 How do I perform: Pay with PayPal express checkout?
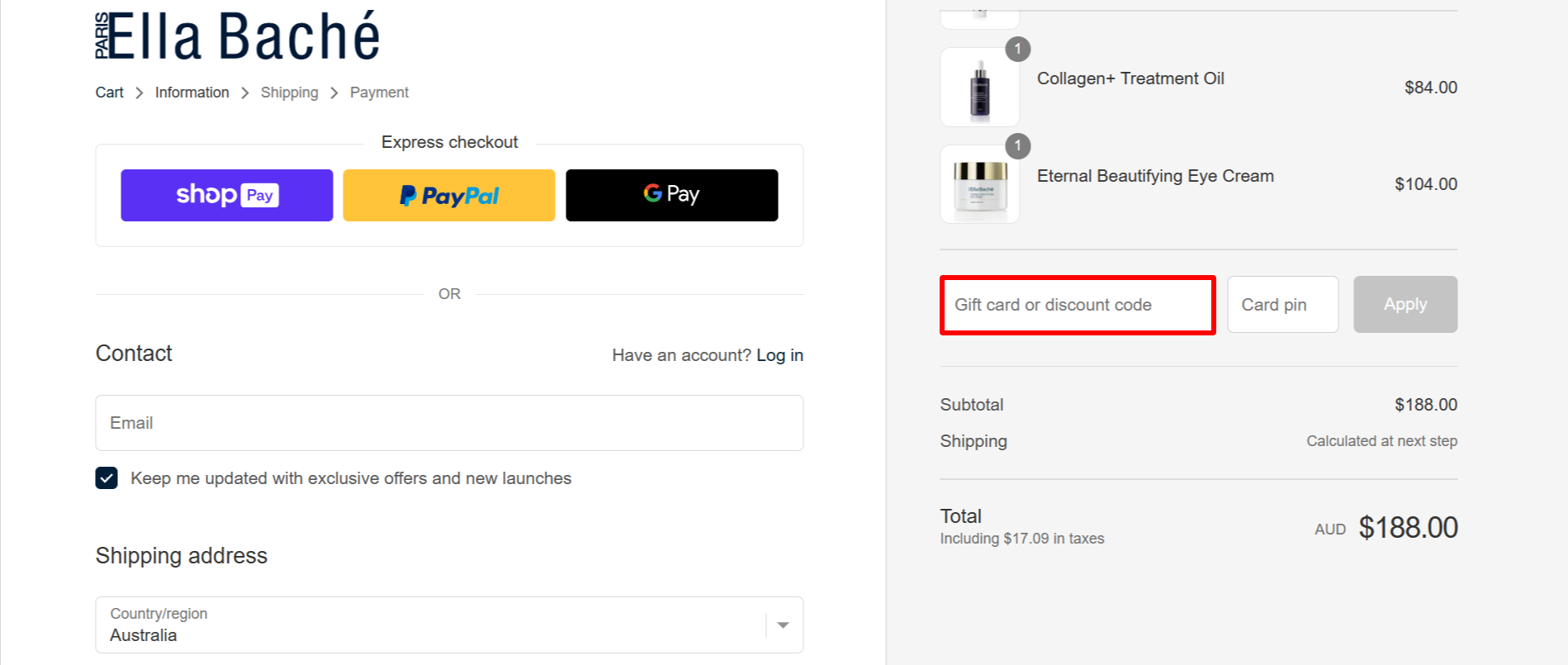tap(448, 195)
